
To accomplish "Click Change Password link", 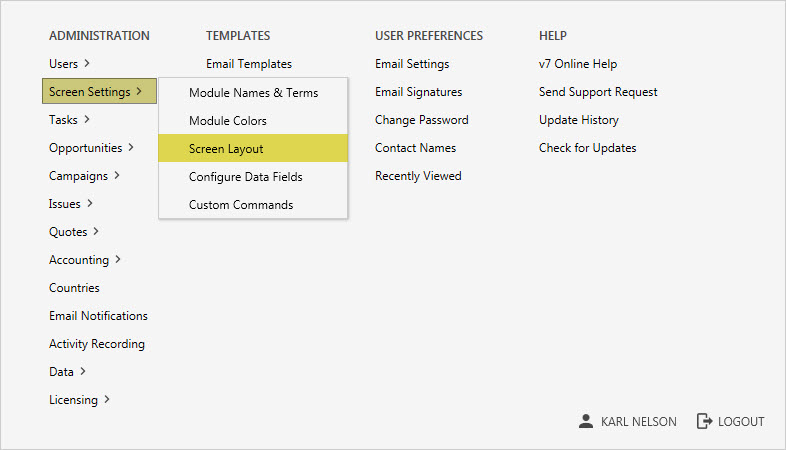I will (421, 120).
